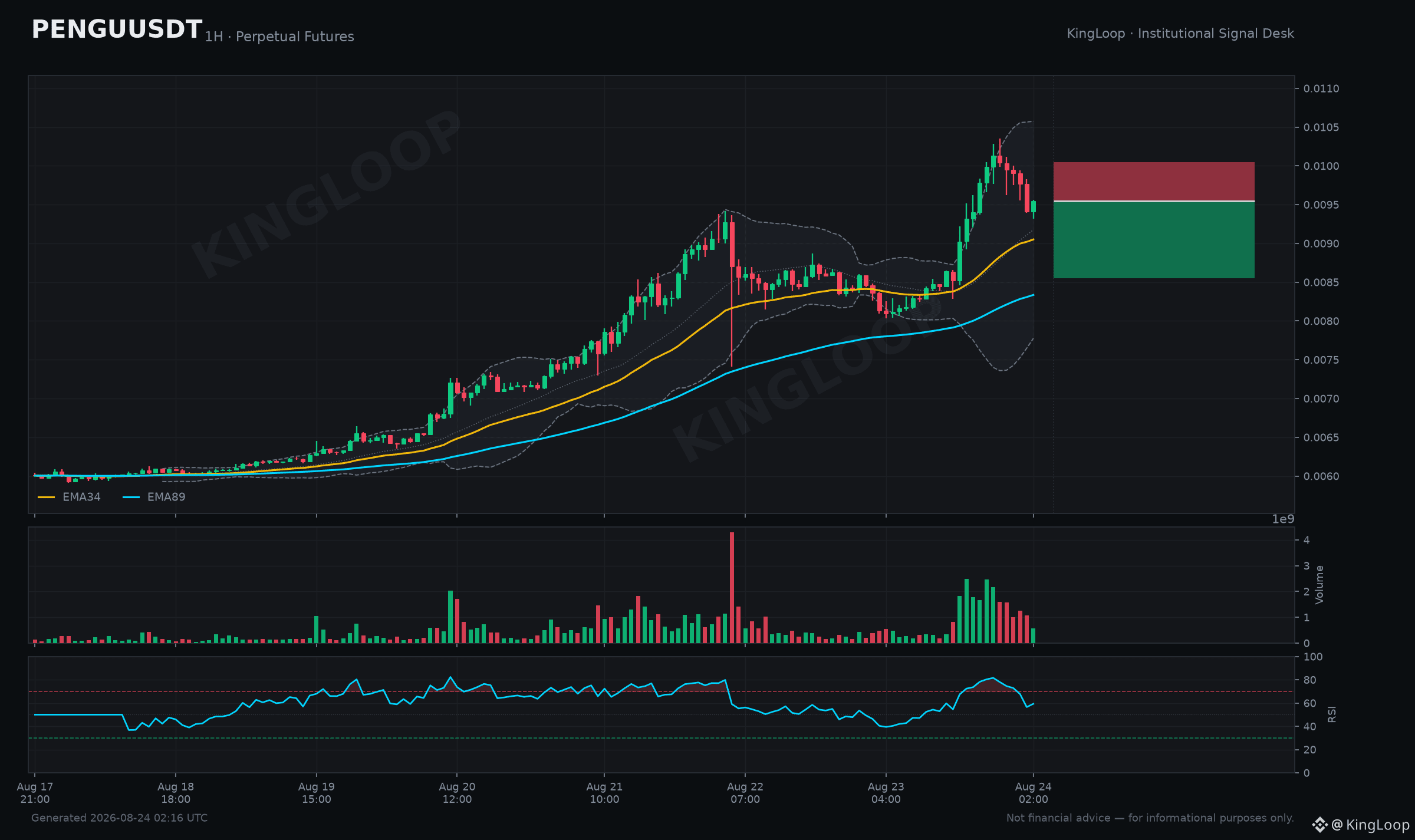Click the 0.0105 price axis label
The height and width of the screenshot is (840, 1415).
[x=1321, y=127]
